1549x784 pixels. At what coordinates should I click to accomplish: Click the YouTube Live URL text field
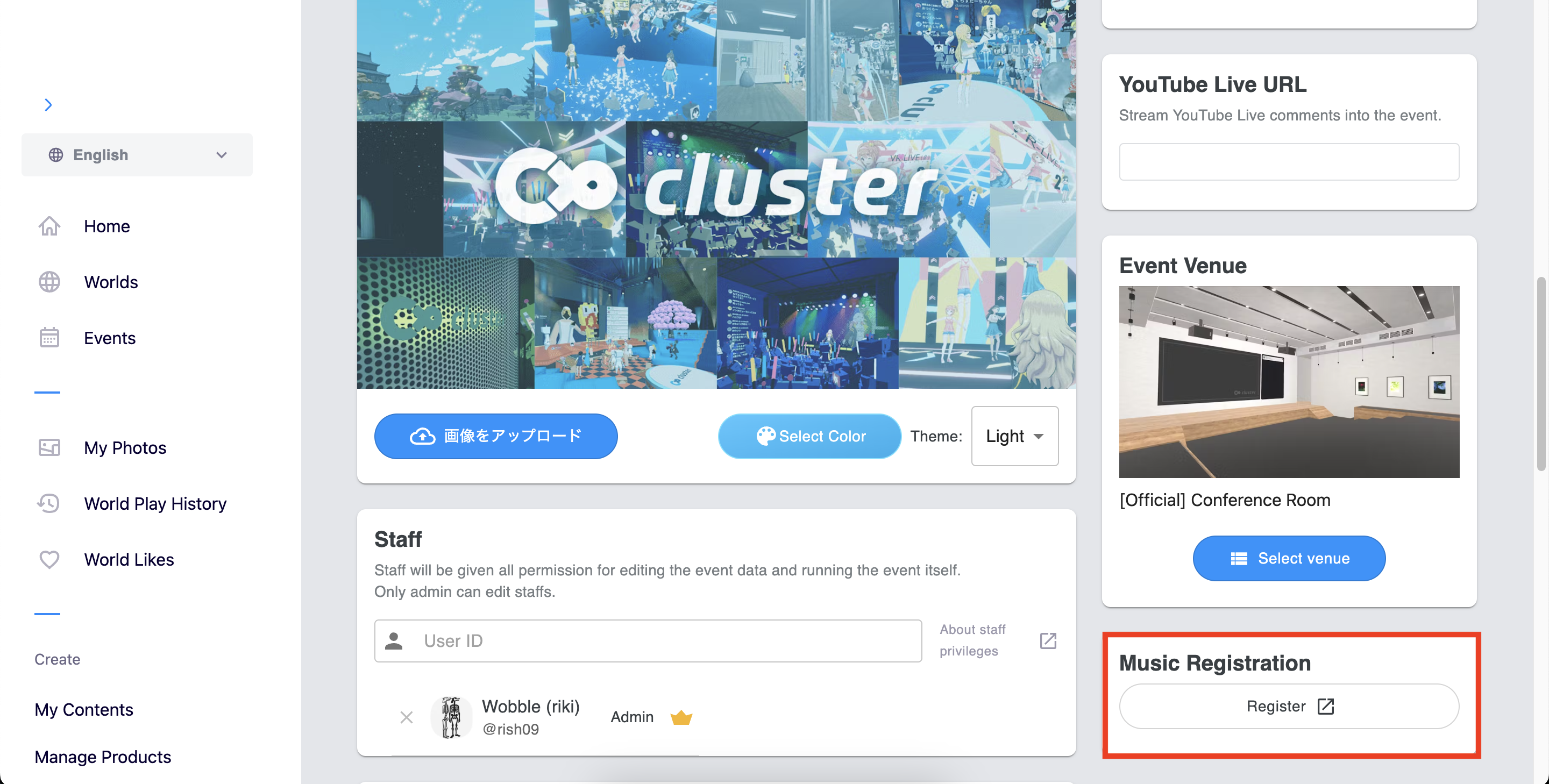1289,162
